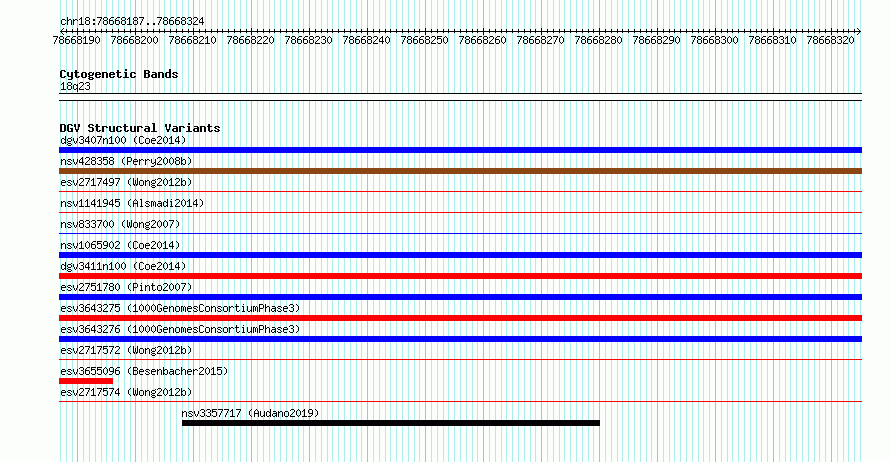Viewport: 890px width, 462px height.
Task: Select dgv3411n100 (Coe2014) label
Action: 123,266
